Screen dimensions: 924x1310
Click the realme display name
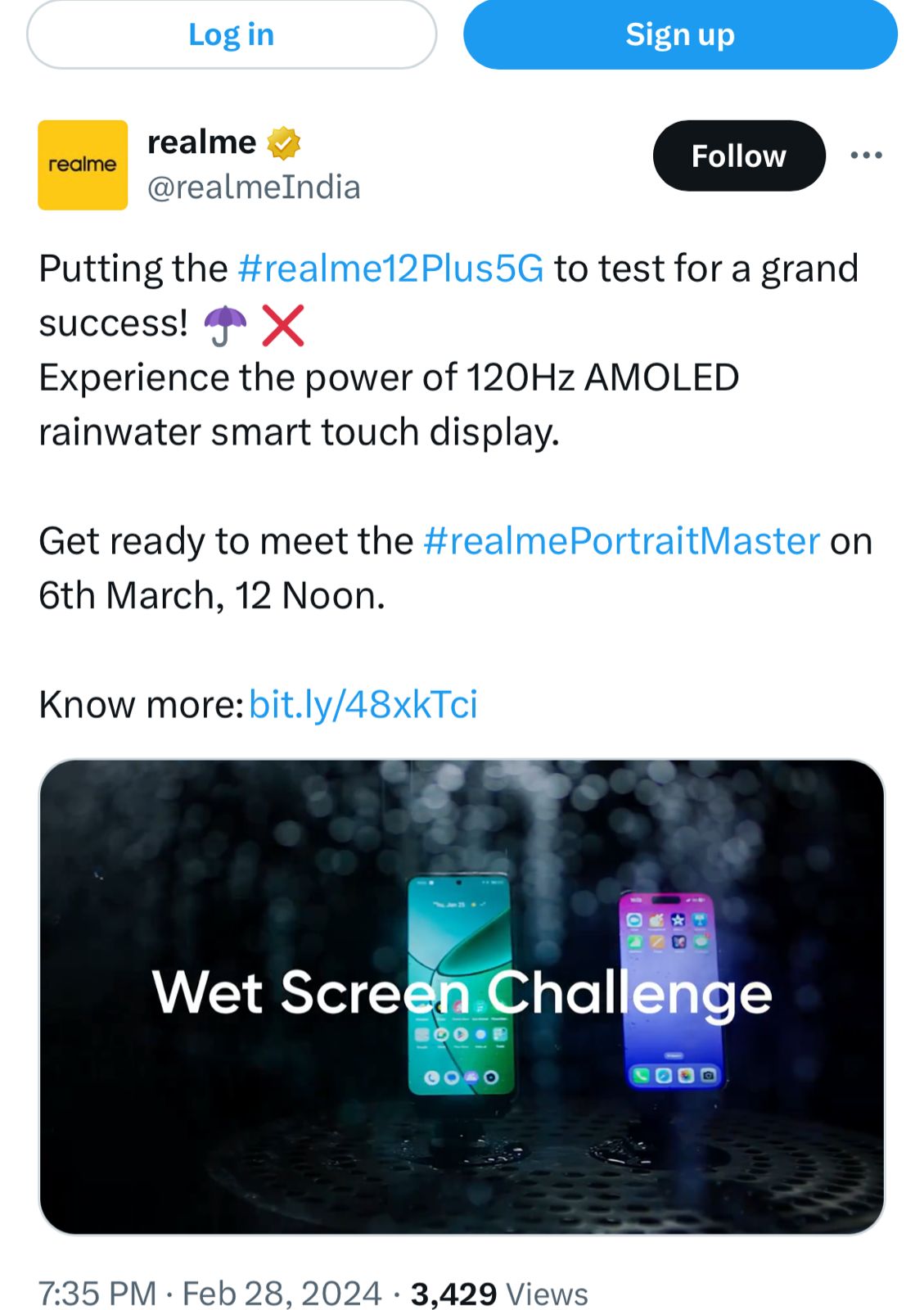tap(201, 142)
